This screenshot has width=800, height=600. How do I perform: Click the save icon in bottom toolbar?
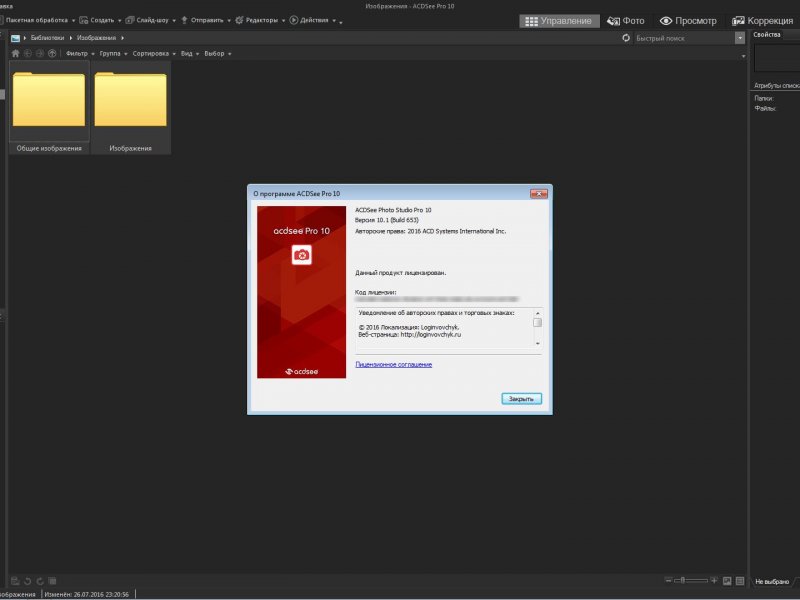[x=15, y=581]
